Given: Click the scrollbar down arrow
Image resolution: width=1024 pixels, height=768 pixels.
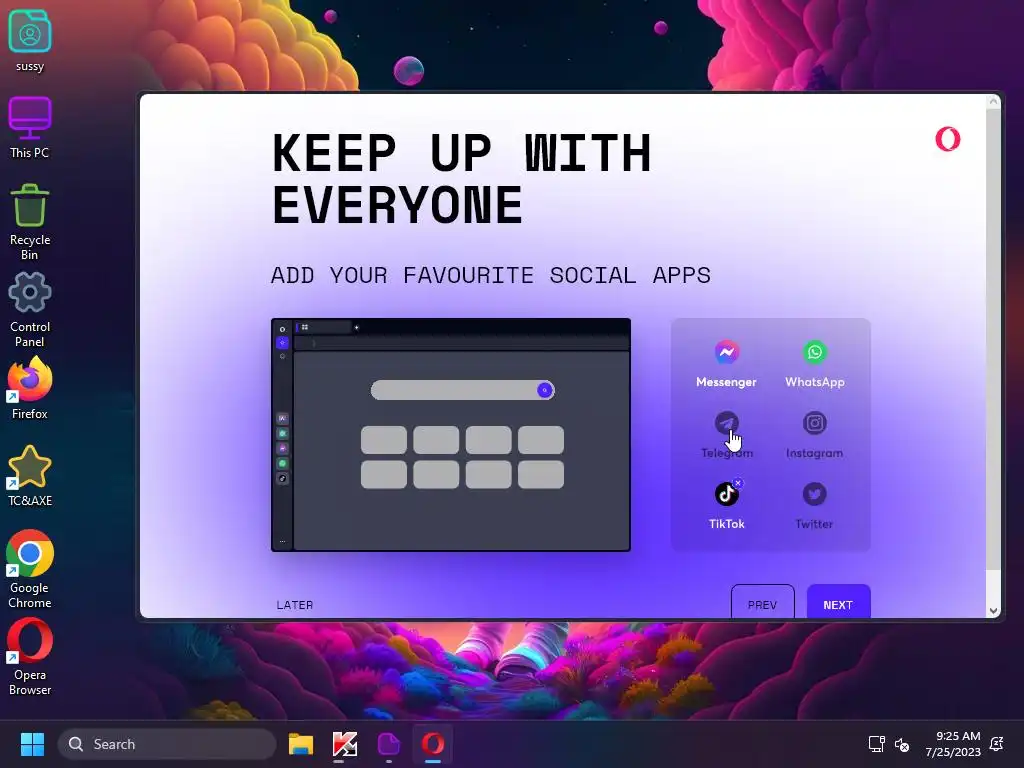Looking at the screenshot, I should coord(993,611).
